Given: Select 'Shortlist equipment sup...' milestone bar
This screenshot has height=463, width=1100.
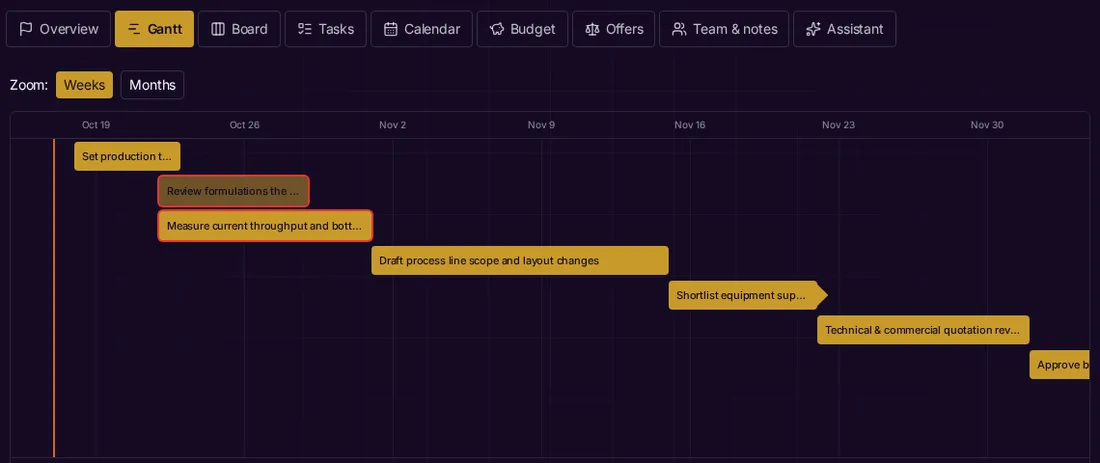Looking at the screenshot, I should (x=748, y=295).
